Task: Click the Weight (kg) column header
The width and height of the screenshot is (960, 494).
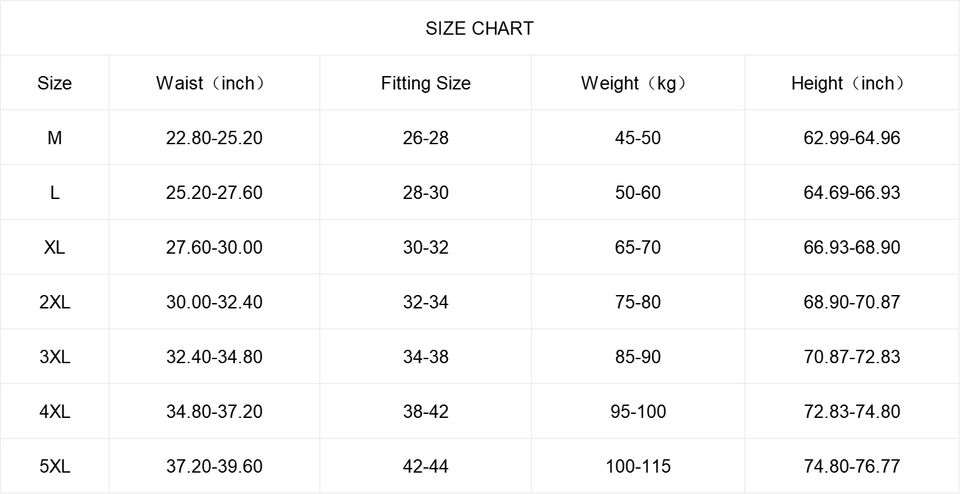Action: 637,83
